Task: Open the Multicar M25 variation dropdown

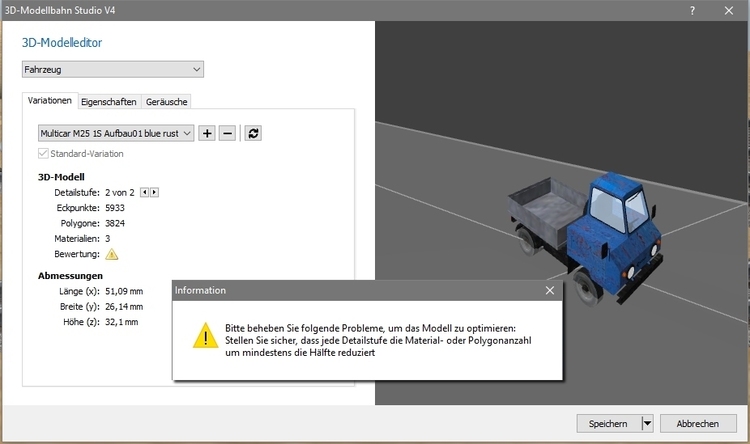Action: pos(116,133)
